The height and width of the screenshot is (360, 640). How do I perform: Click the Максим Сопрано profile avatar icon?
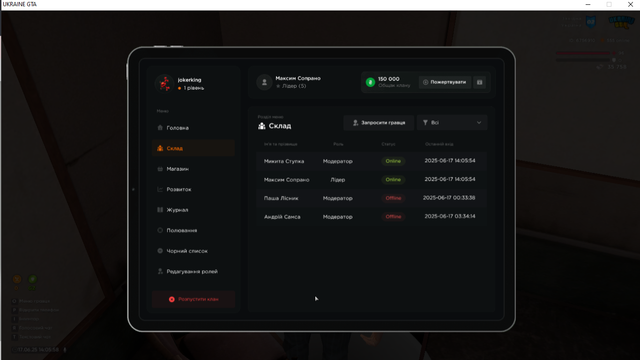point(264,82)
